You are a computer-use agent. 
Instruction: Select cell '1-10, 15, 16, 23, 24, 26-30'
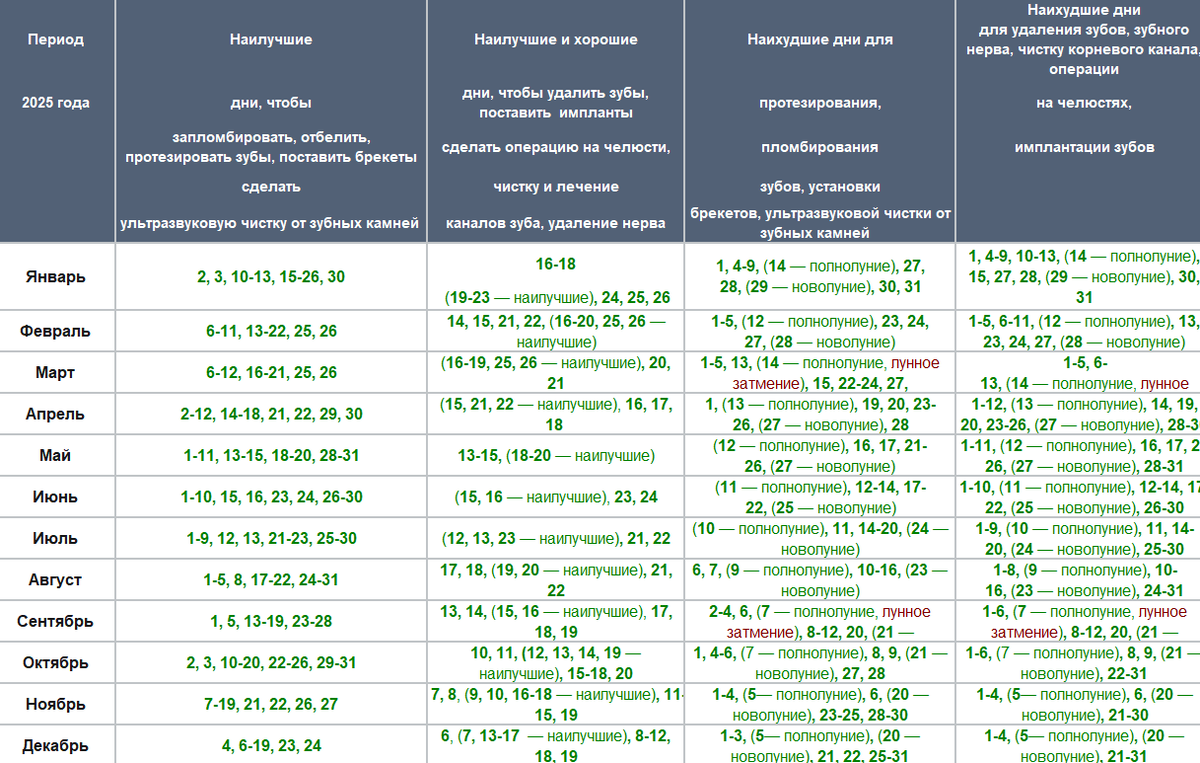coord(270,497)
